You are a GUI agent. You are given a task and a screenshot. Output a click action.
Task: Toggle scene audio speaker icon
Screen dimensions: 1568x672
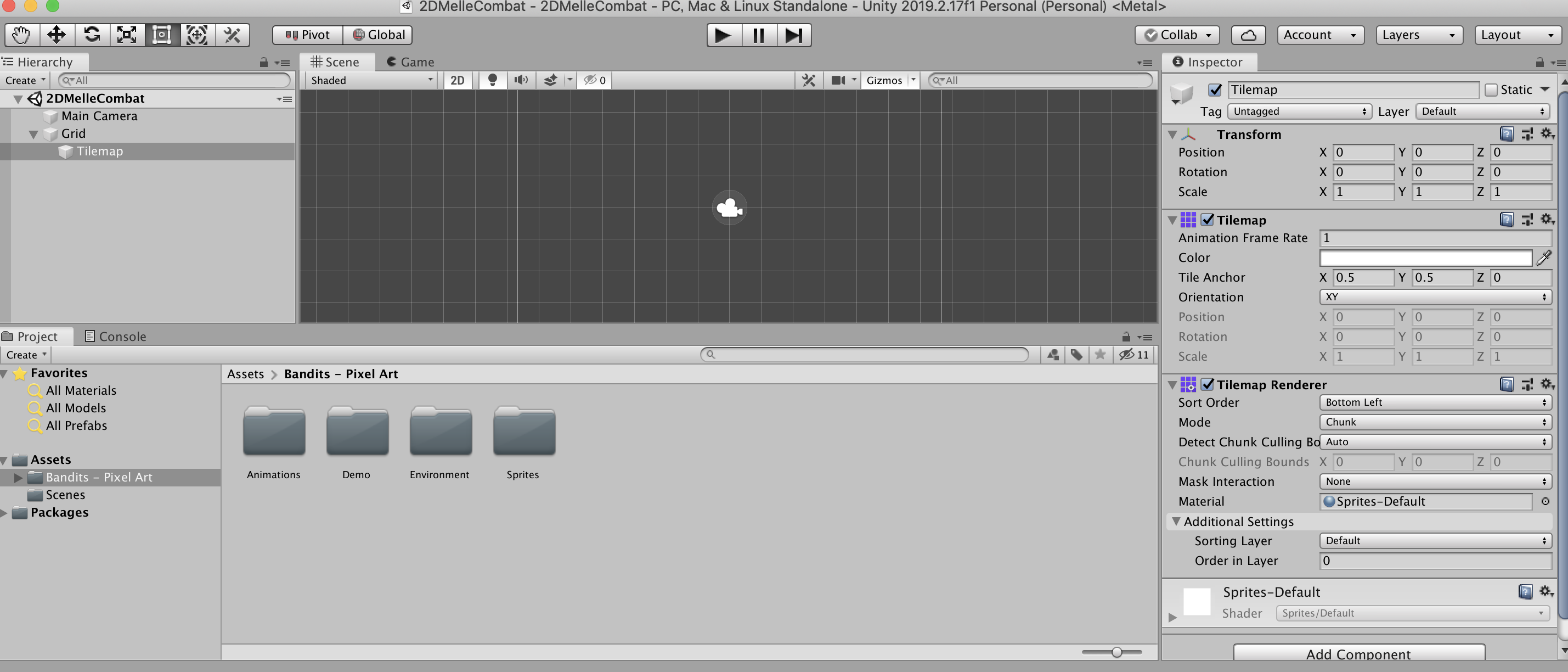[x=521, y=80]
